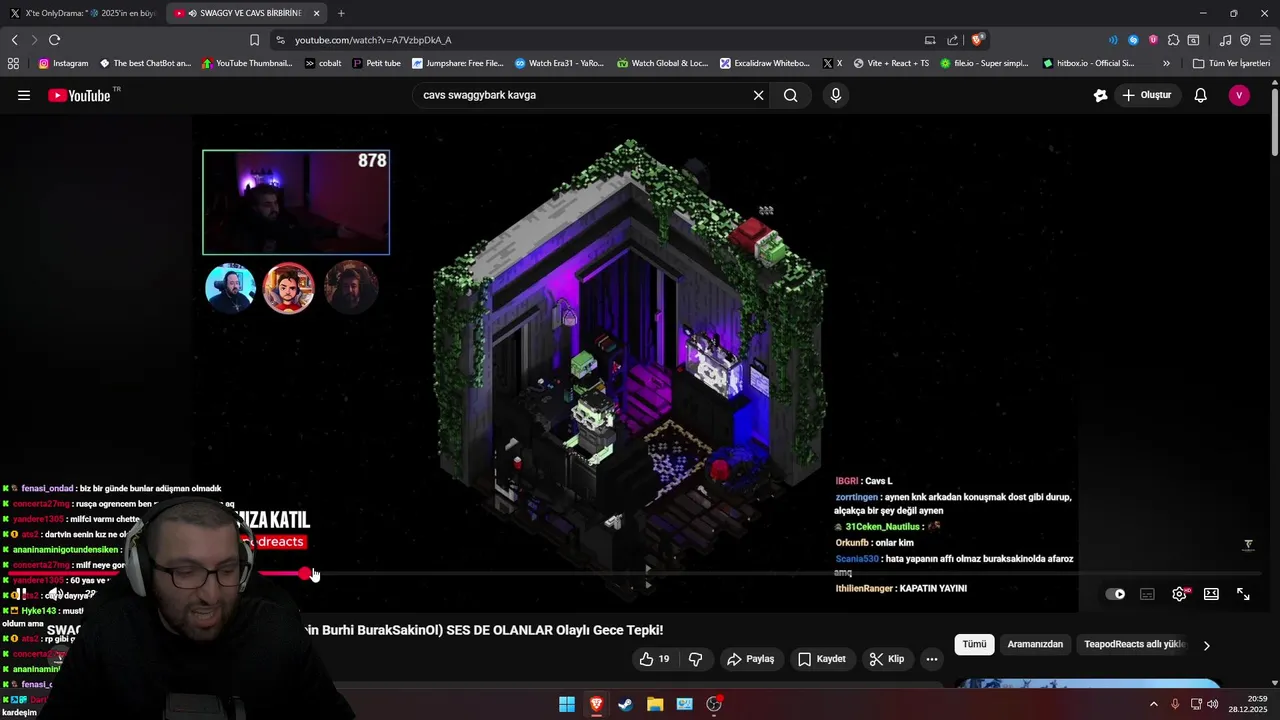The width and height of the screenshot is (1280, 720).
Task: Open Brave VPN shield icon
Action: point(1245,40)
